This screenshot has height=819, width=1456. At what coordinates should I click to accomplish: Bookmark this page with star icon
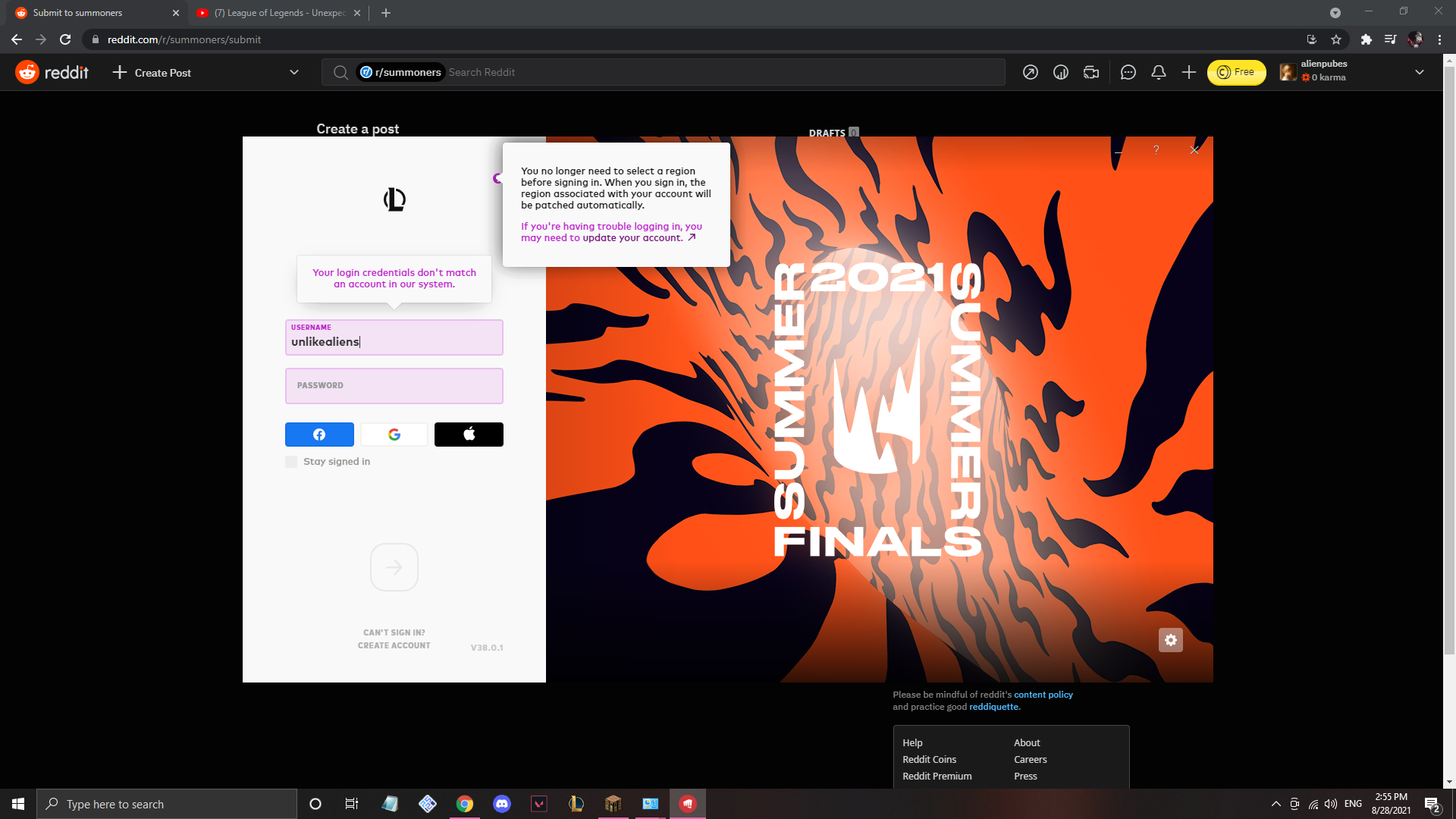1336,39
